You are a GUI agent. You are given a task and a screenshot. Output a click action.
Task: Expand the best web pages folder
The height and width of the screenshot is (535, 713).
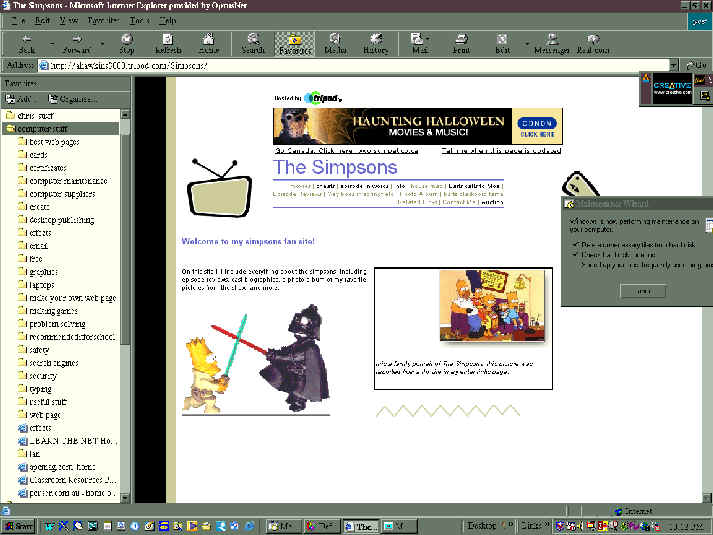click(x=49, y=142)
